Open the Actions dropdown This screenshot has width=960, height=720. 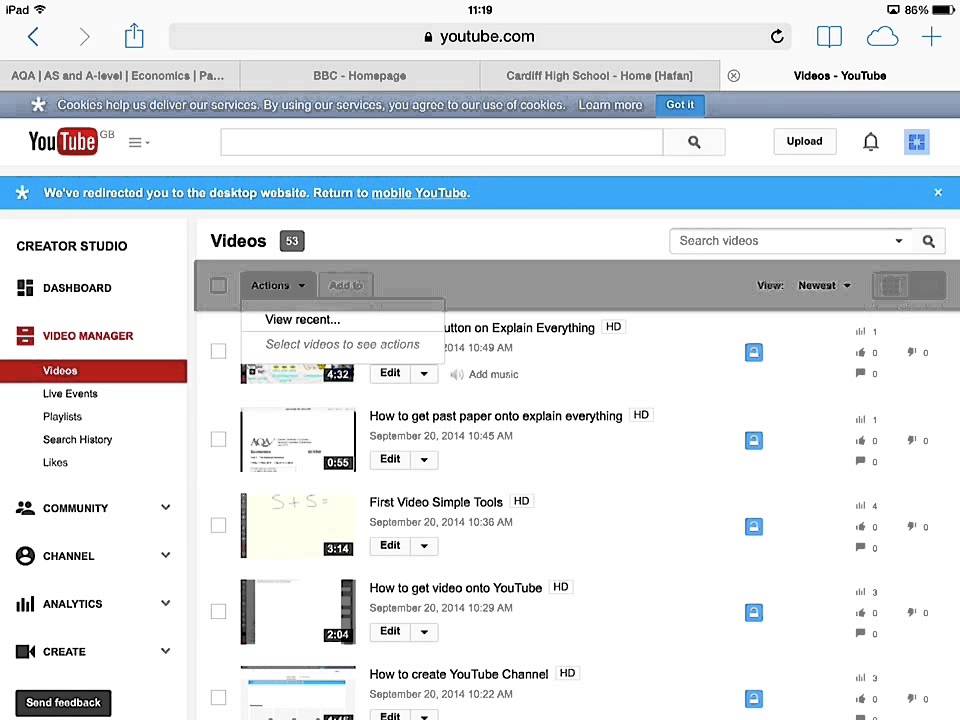pyautogui.click(x=278, y=285)
